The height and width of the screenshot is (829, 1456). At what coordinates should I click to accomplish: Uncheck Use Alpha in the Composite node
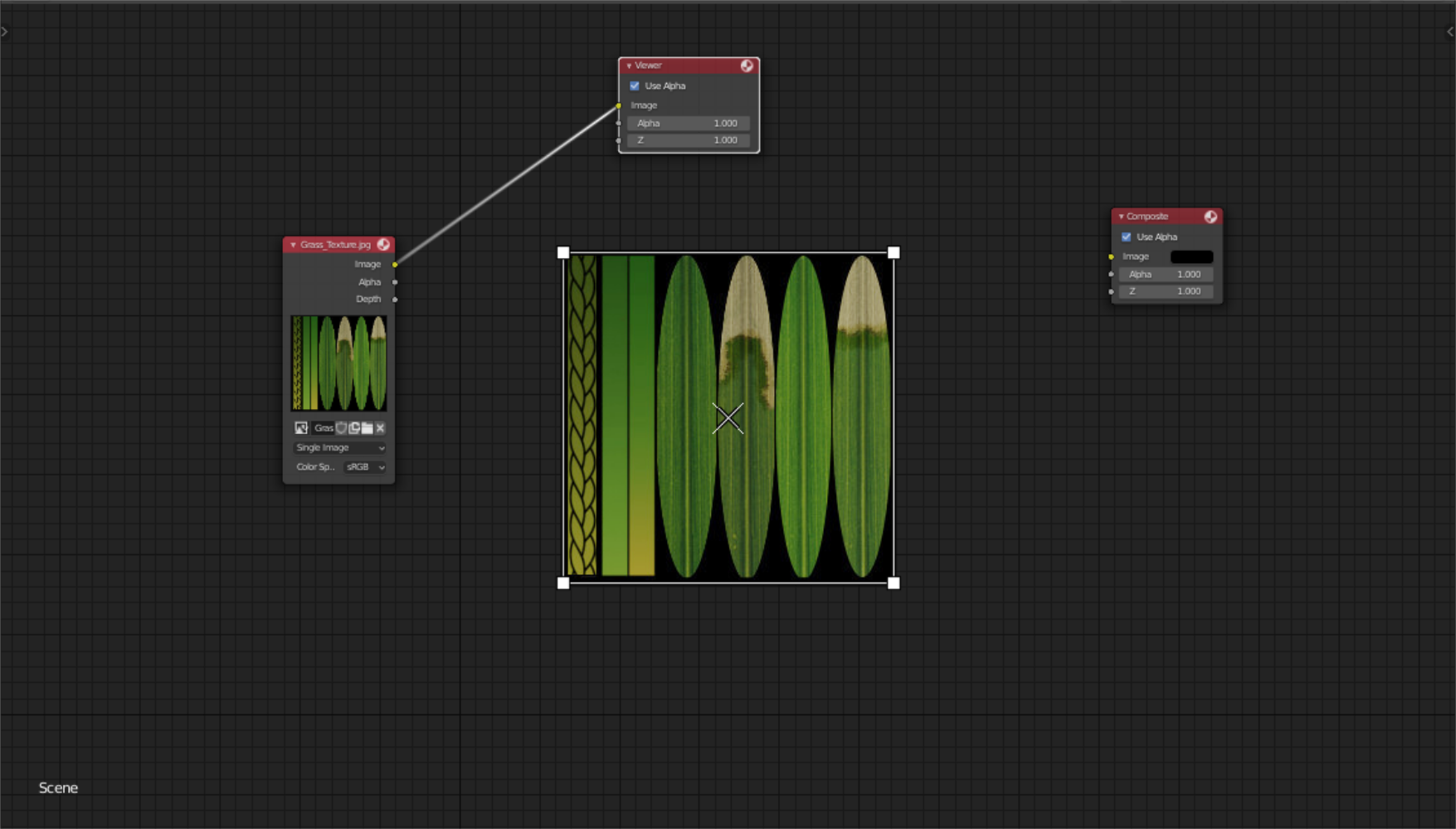pyautogui.click(x=1127, y=237)
